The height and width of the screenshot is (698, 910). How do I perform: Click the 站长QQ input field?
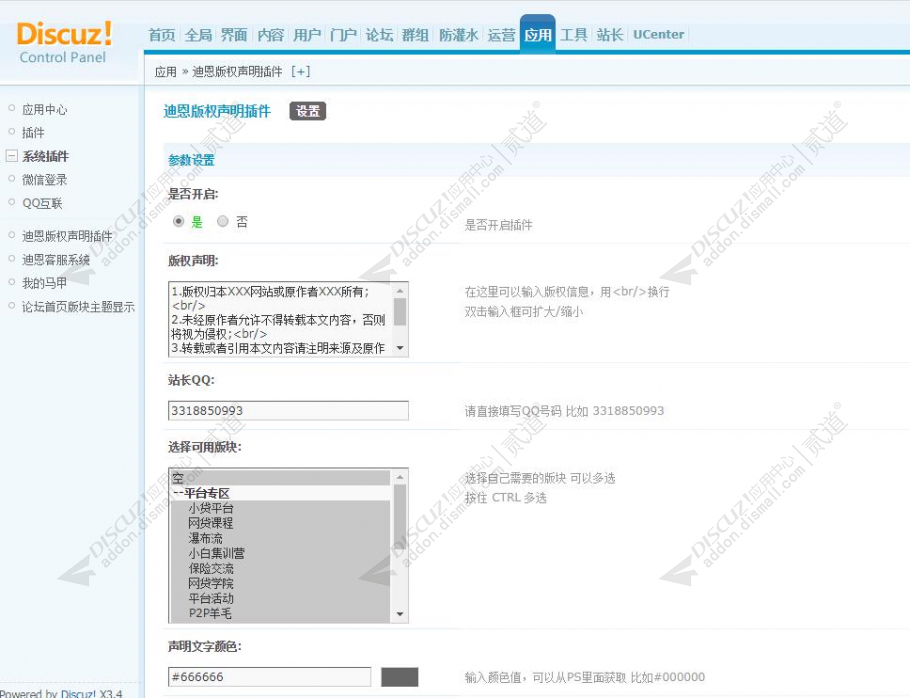point(288,411)
